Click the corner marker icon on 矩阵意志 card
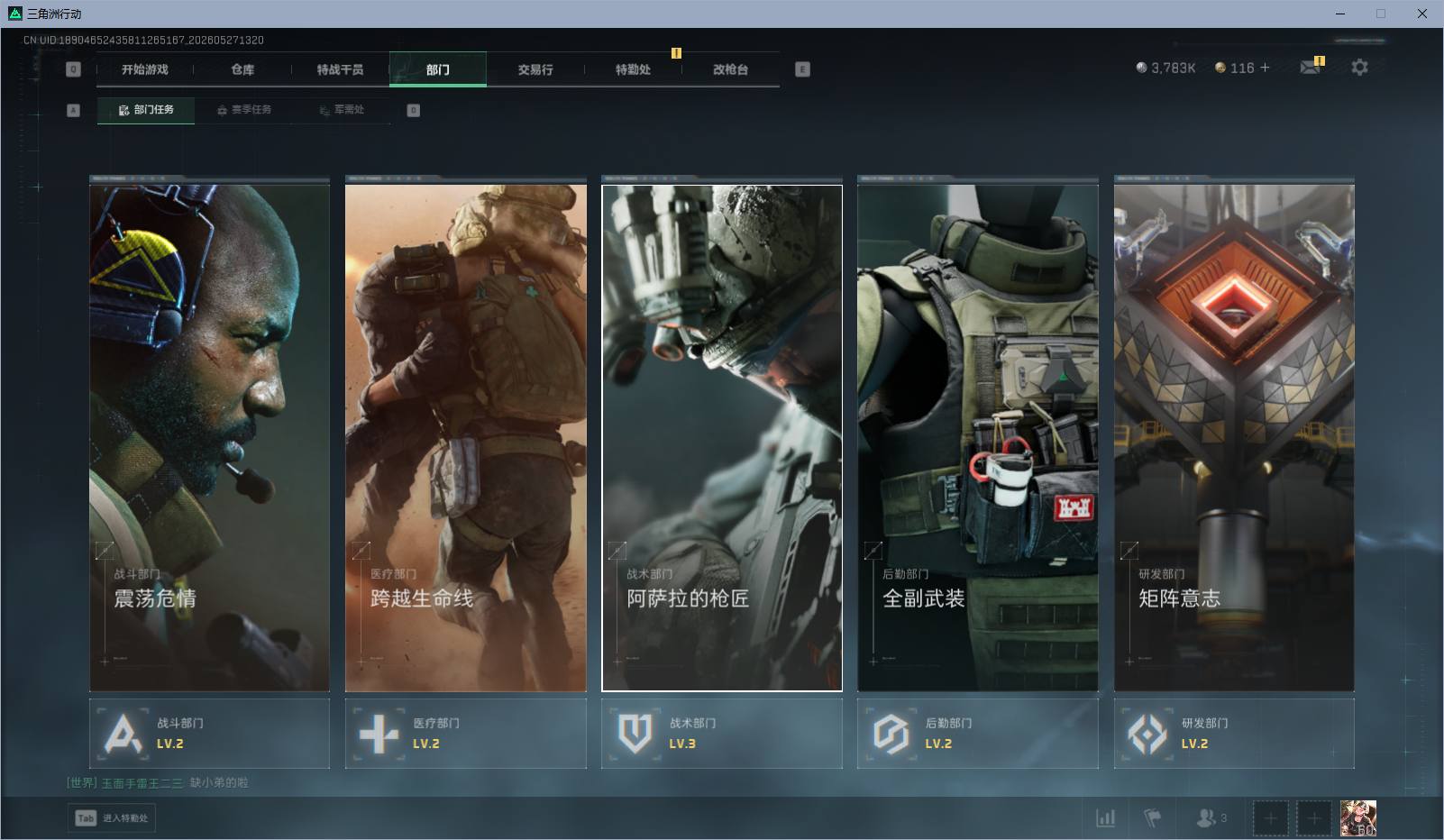 pos(1129,550)
